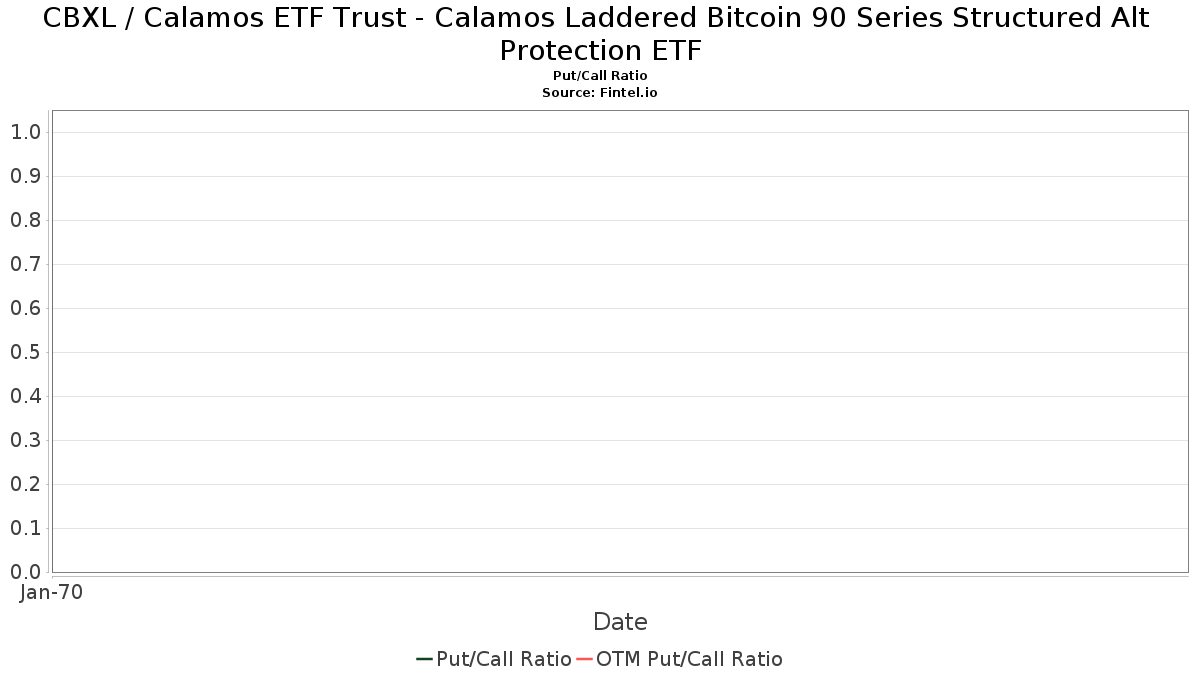The width and height of the screenshot is (1200, 675).
Task: Click the 0.0 y-axis label
Action: 25,572
